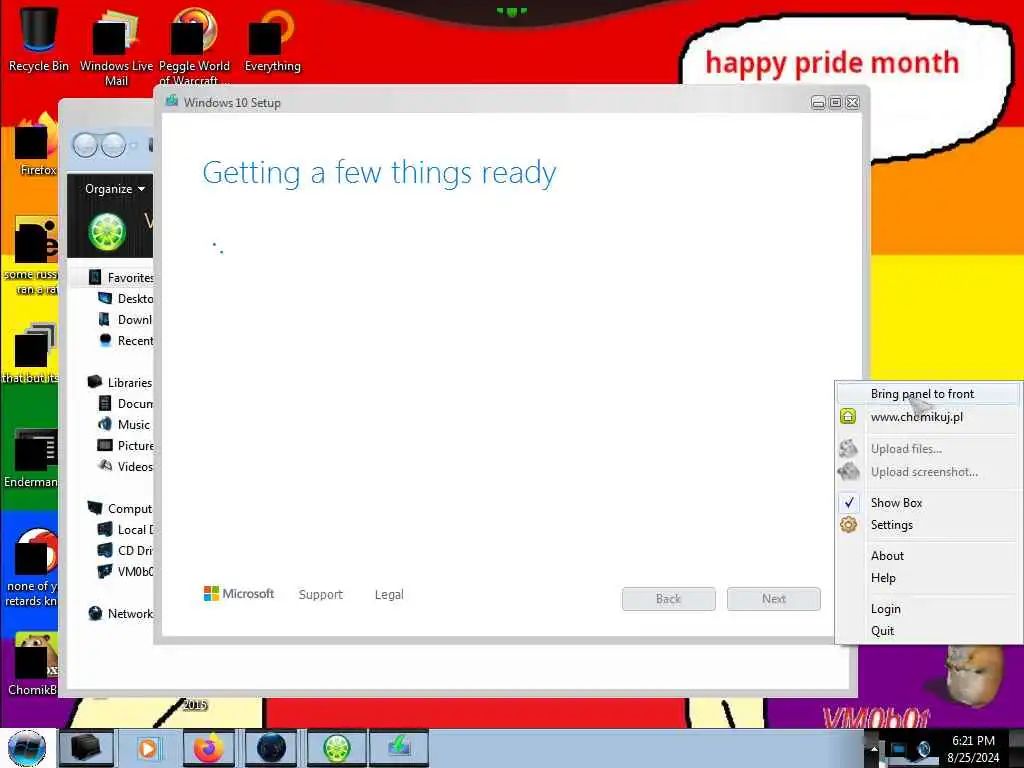Open the Enderman desktop icon
Image resolution: width=1024 pixels, height=768 pixels.
(x=31, y=457)
